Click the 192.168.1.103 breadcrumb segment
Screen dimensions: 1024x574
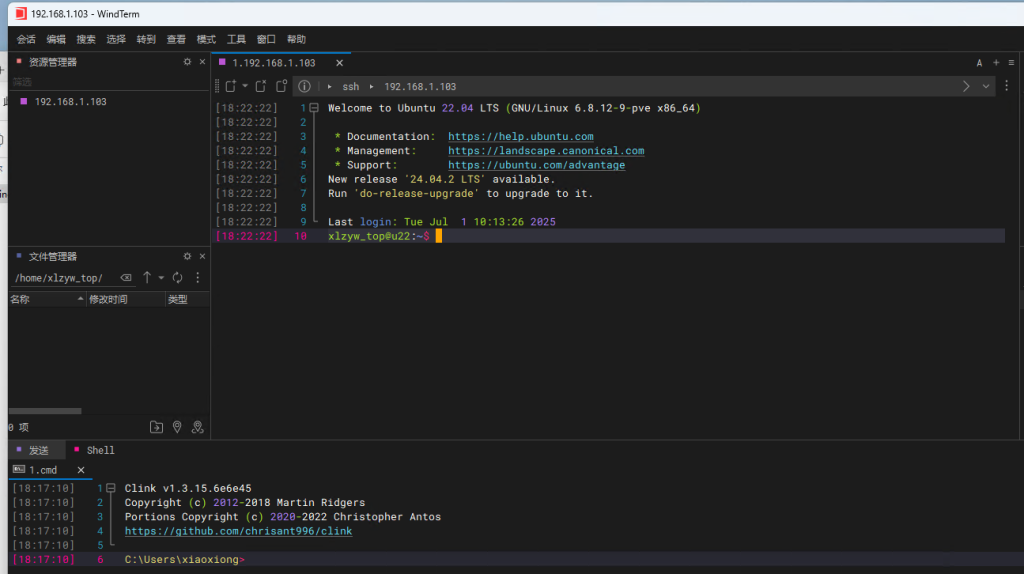click(x=420, y=86)
